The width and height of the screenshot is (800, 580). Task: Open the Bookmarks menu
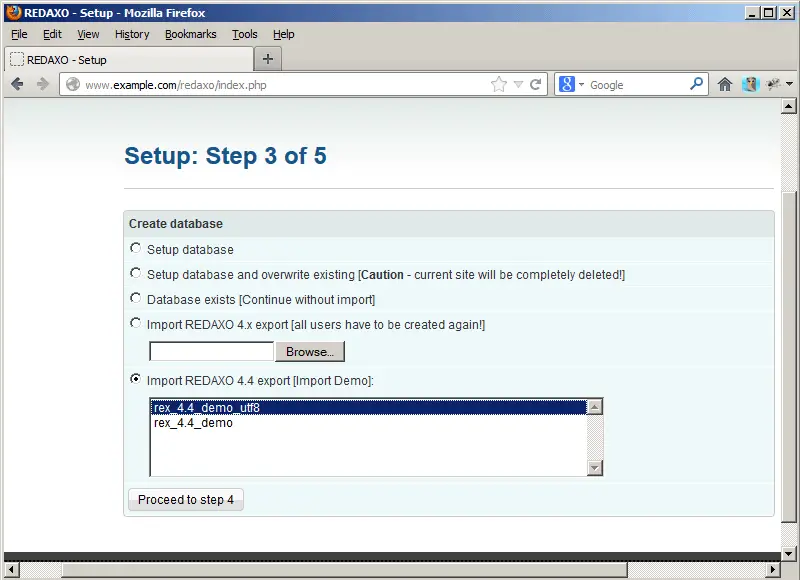190,34
